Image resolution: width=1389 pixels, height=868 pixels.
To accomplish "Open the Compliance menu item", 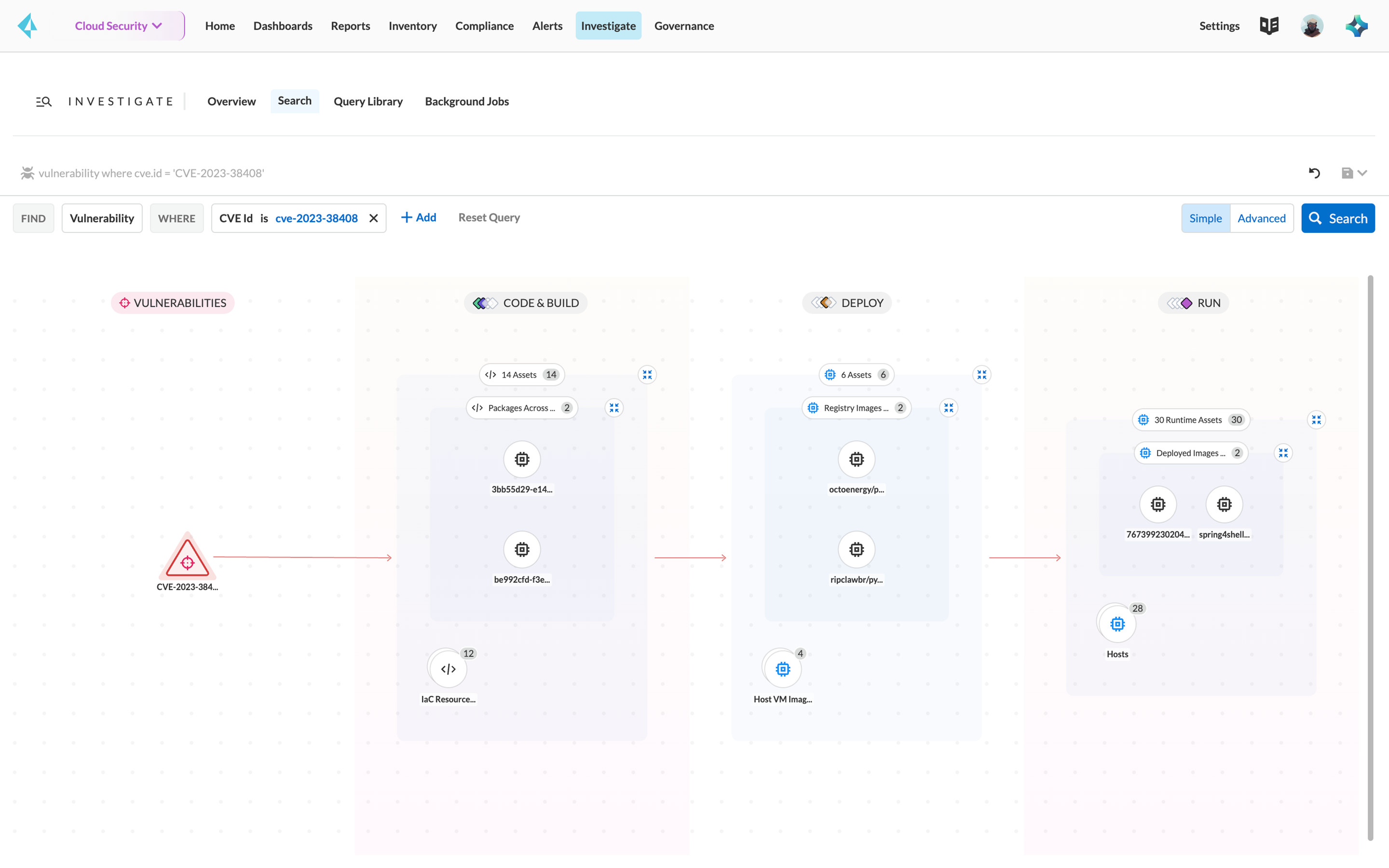I will point(484,26).
